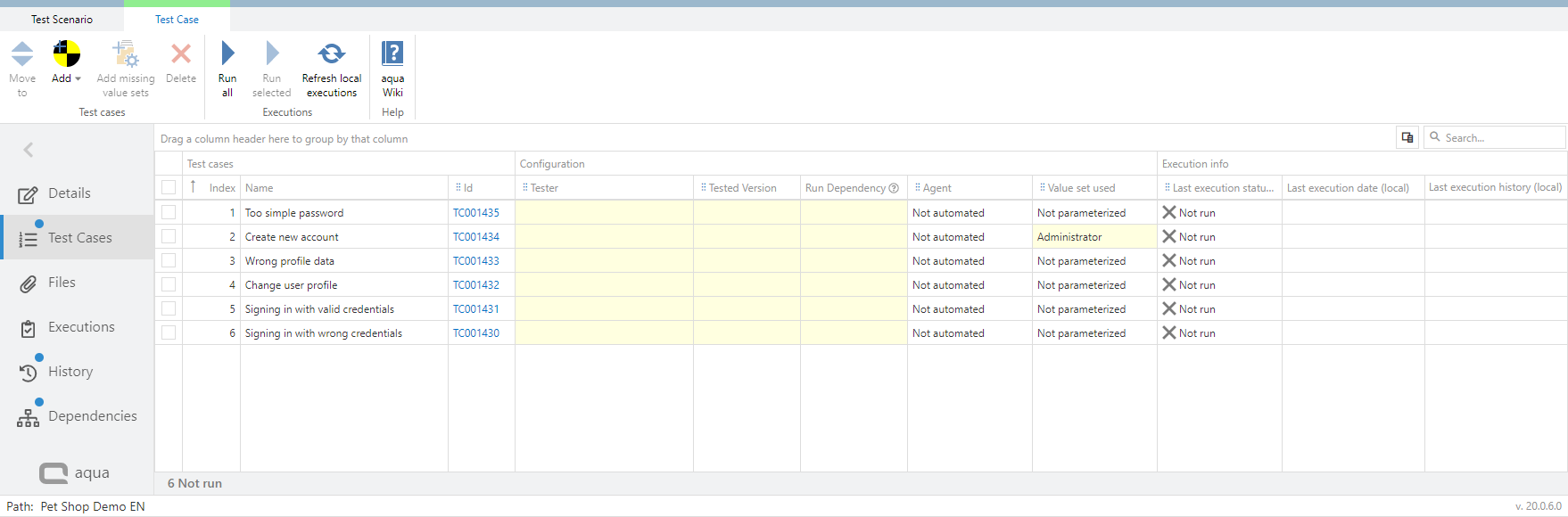This screenshot has width=1568, height=517.
Task: Click the Search input field
Action: tap(1500, 137)
